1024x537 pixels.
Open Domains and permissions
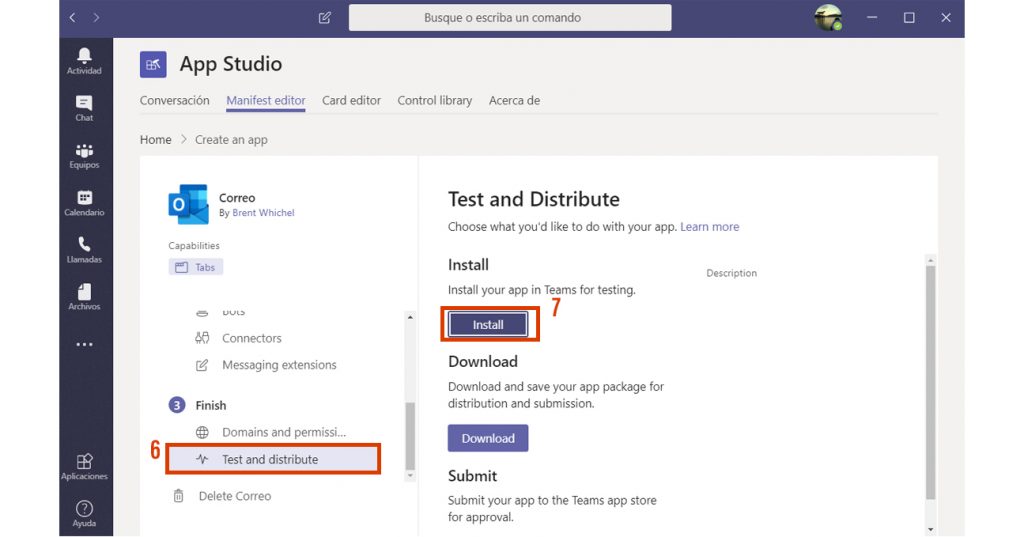tap(270, 432)
